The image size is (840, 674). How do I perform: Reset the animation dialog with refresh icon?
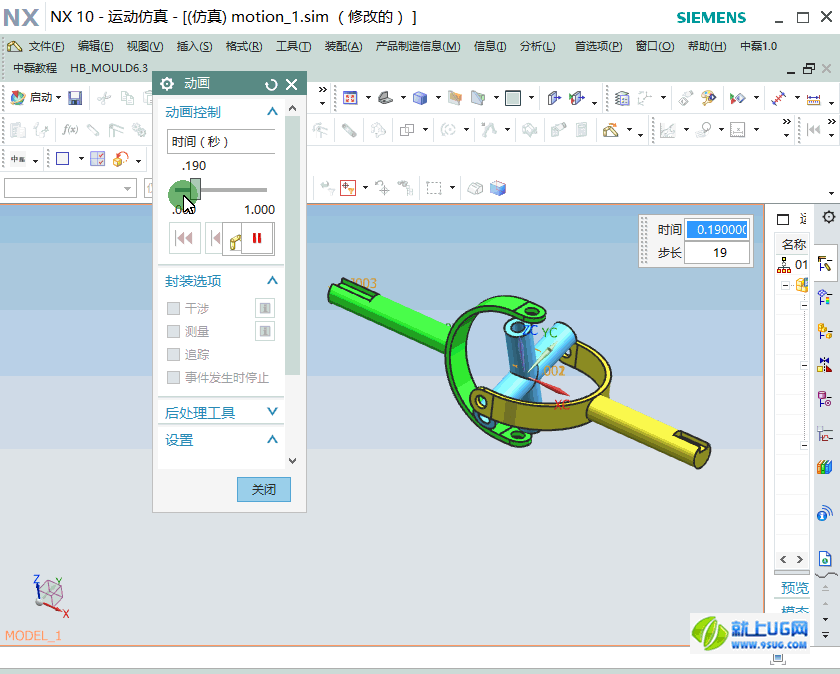click(x=271, y=85)
